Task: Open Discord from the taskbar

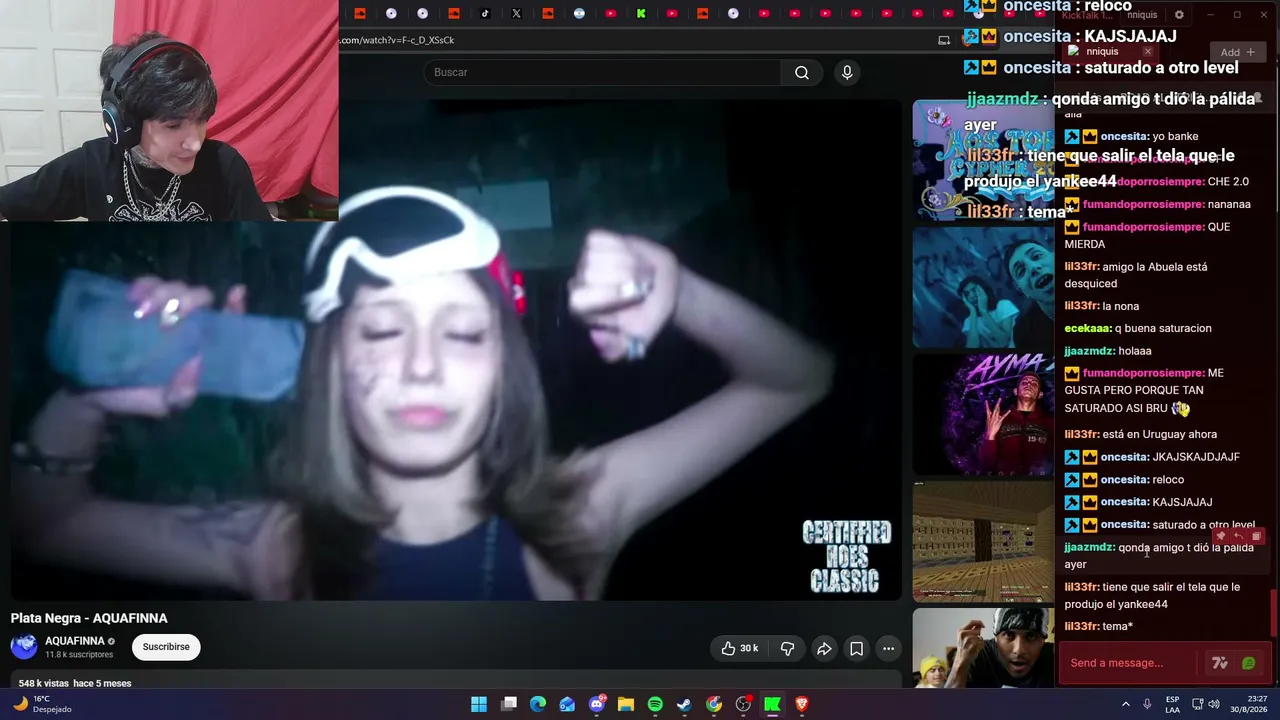Action: (x=597, y=704)
